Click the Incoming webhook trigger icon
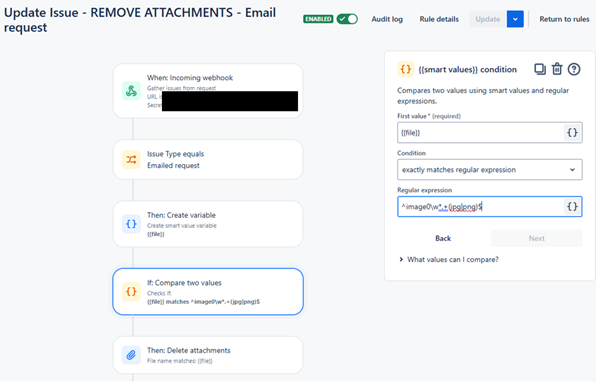This screenshot has height=382, width=596. point(131,91)
